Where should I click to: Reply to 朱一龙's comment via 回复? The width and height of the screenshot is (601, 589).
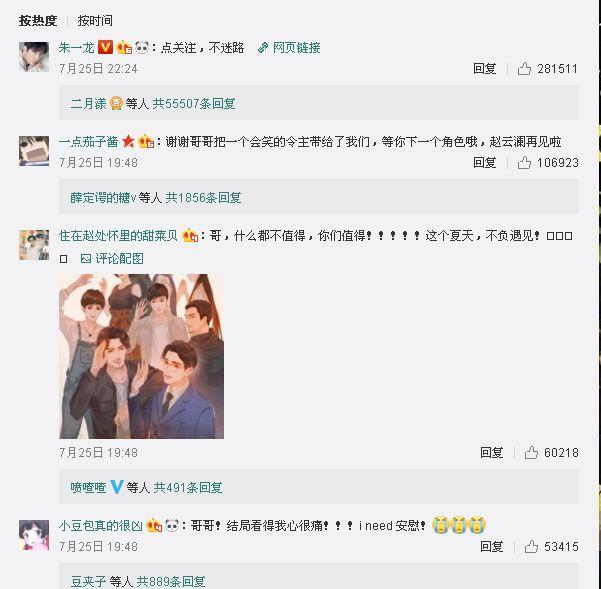coord(484,69)
